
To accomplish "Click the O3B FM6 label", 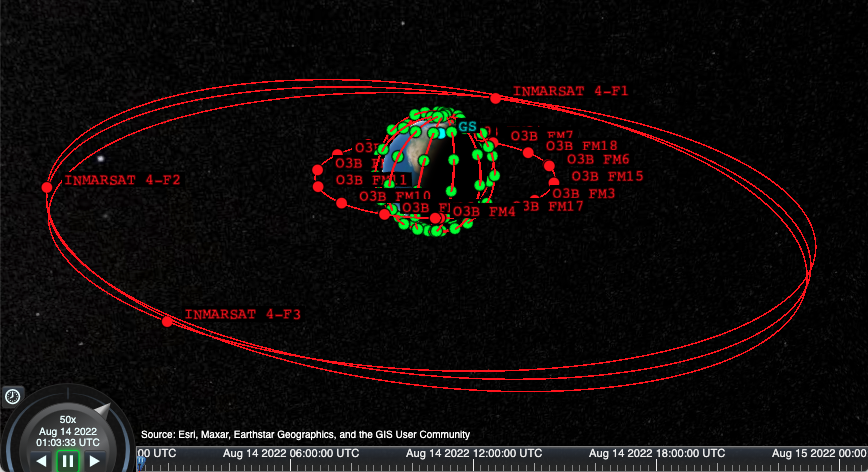I will (598, 159).
